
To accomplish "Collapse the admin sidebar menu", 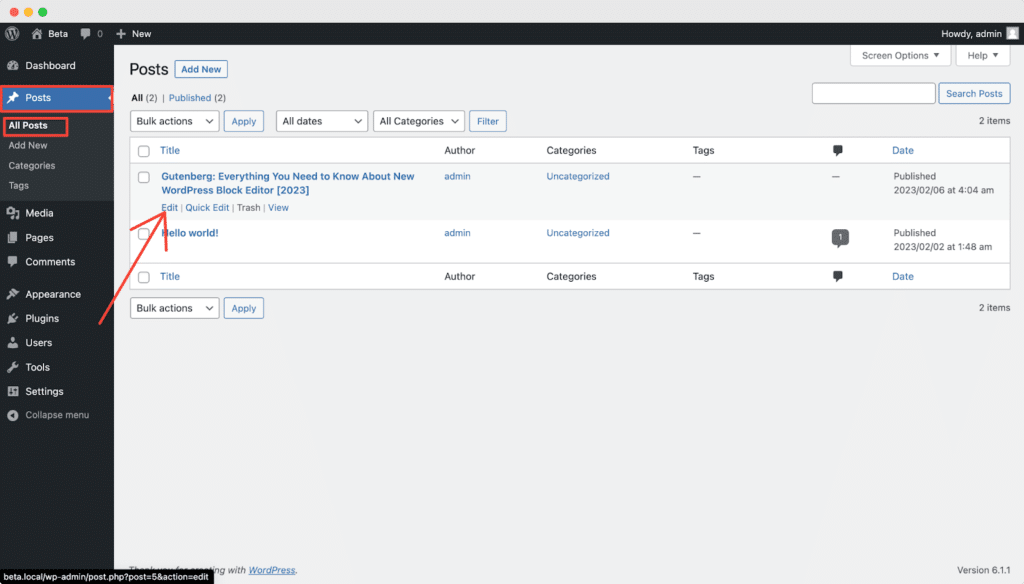I will pos(55,415).
